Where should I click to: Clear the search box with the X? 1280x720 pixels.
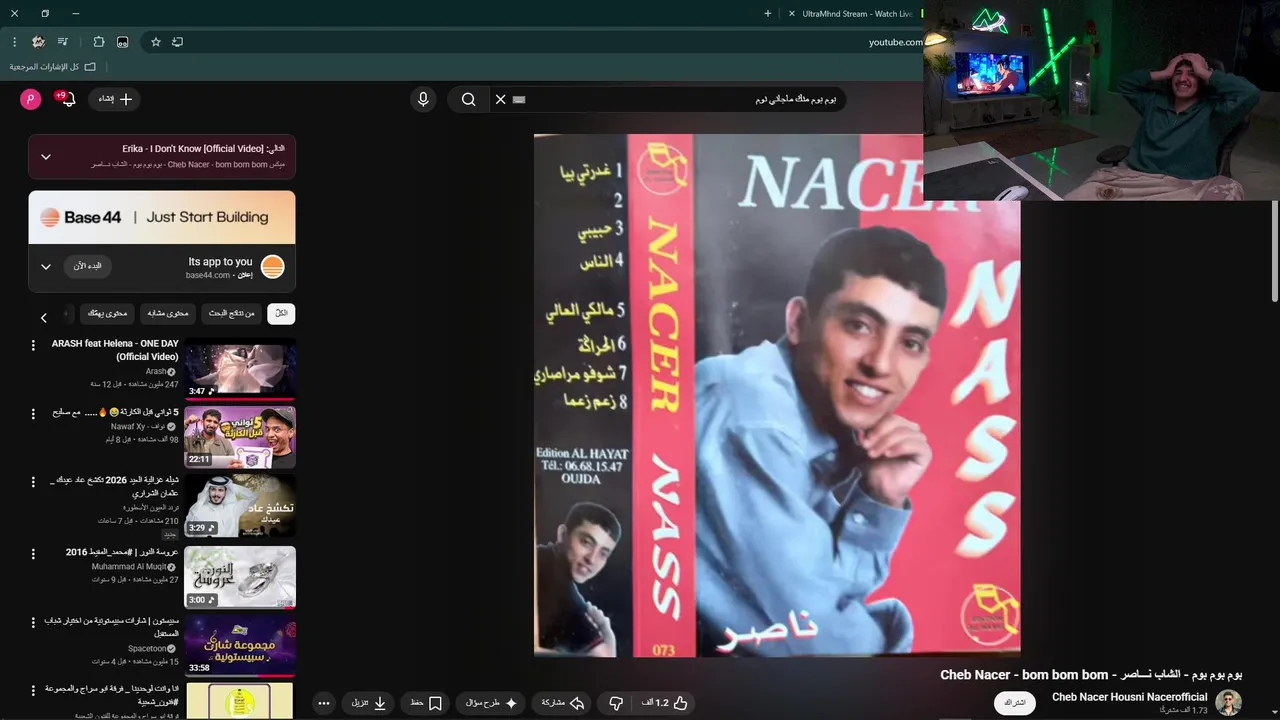tap(500, 99)
